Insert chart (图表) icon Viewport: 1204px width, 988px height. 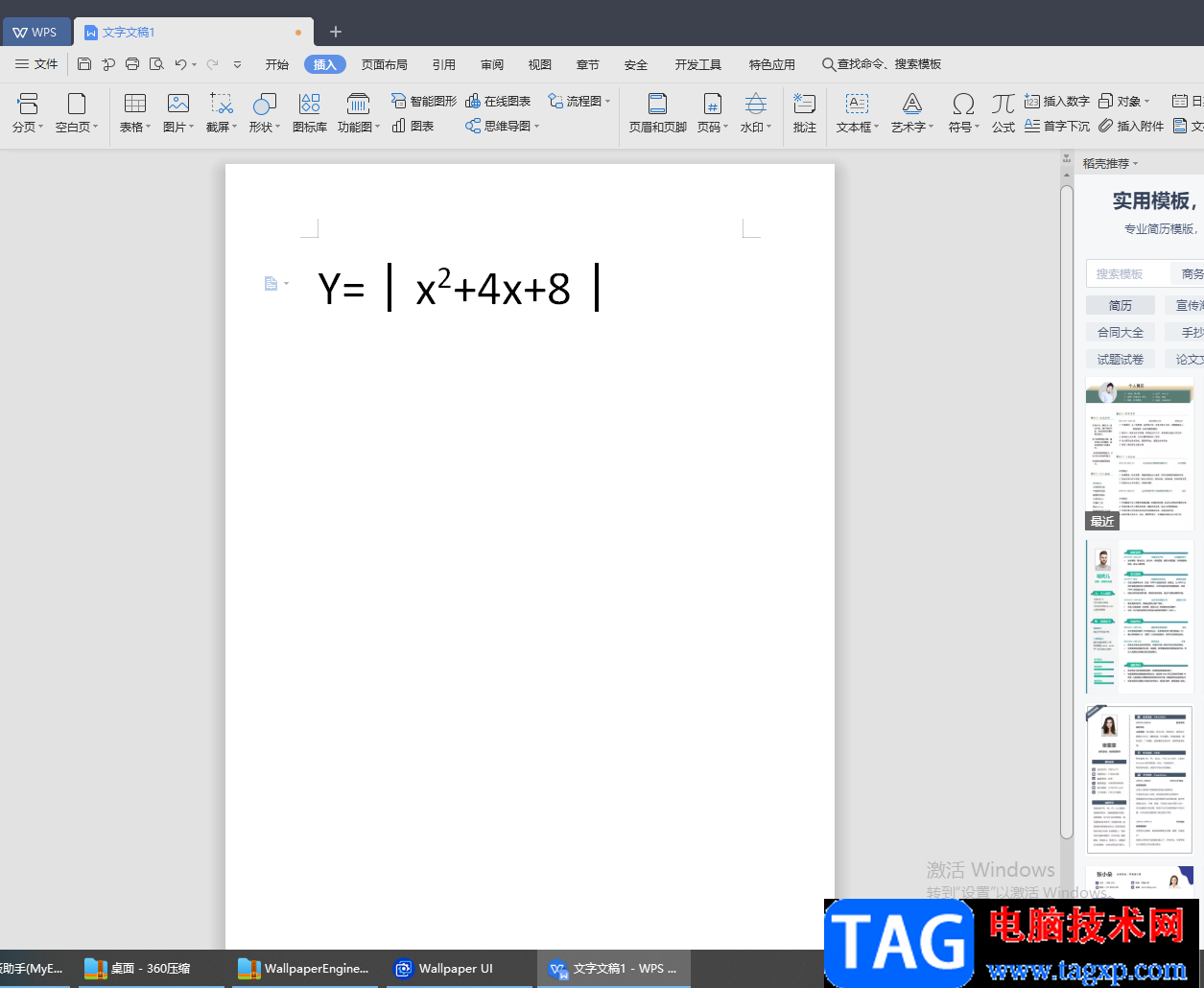(x=413, y=126)
